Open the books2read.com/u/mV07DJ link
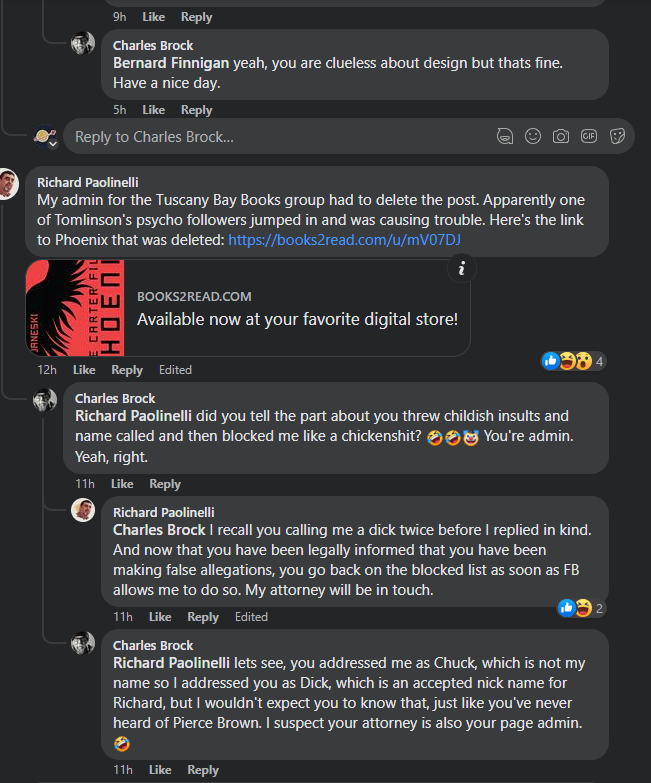The height and width of the screenshot is (783, 651). (344, 240)
